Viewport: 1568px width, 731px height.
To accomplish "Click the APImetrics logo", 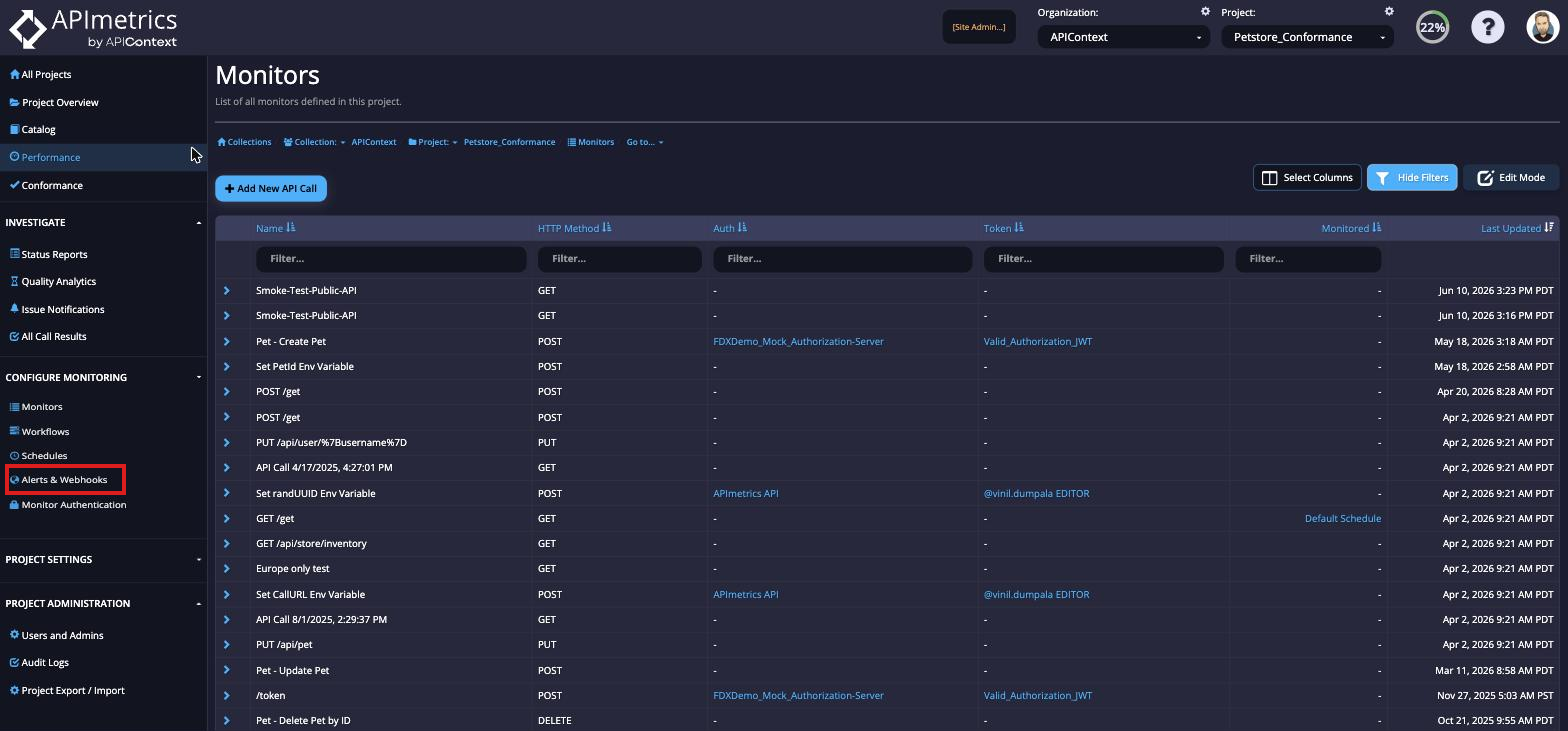I will [93, 28].
